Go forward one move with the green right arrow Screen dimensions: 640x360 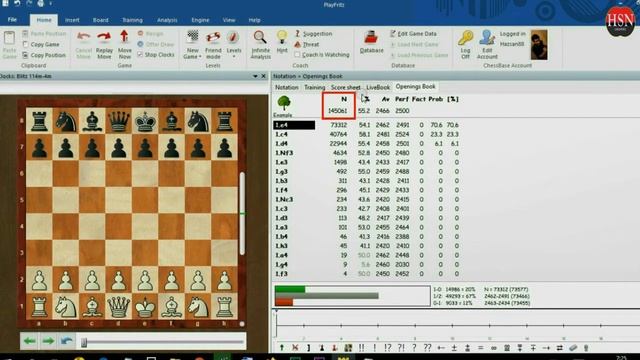(48, 341)
